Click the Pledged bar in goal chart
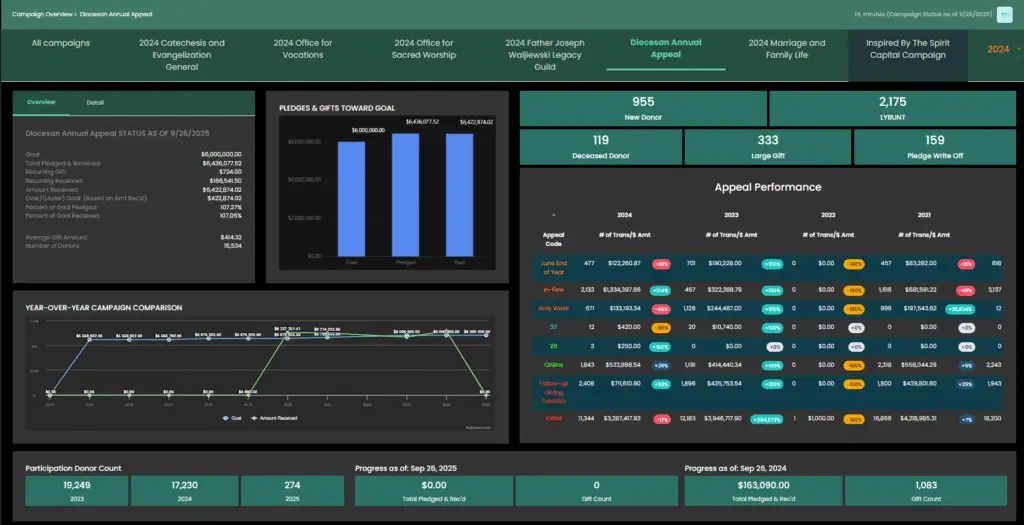 point(406,194)
